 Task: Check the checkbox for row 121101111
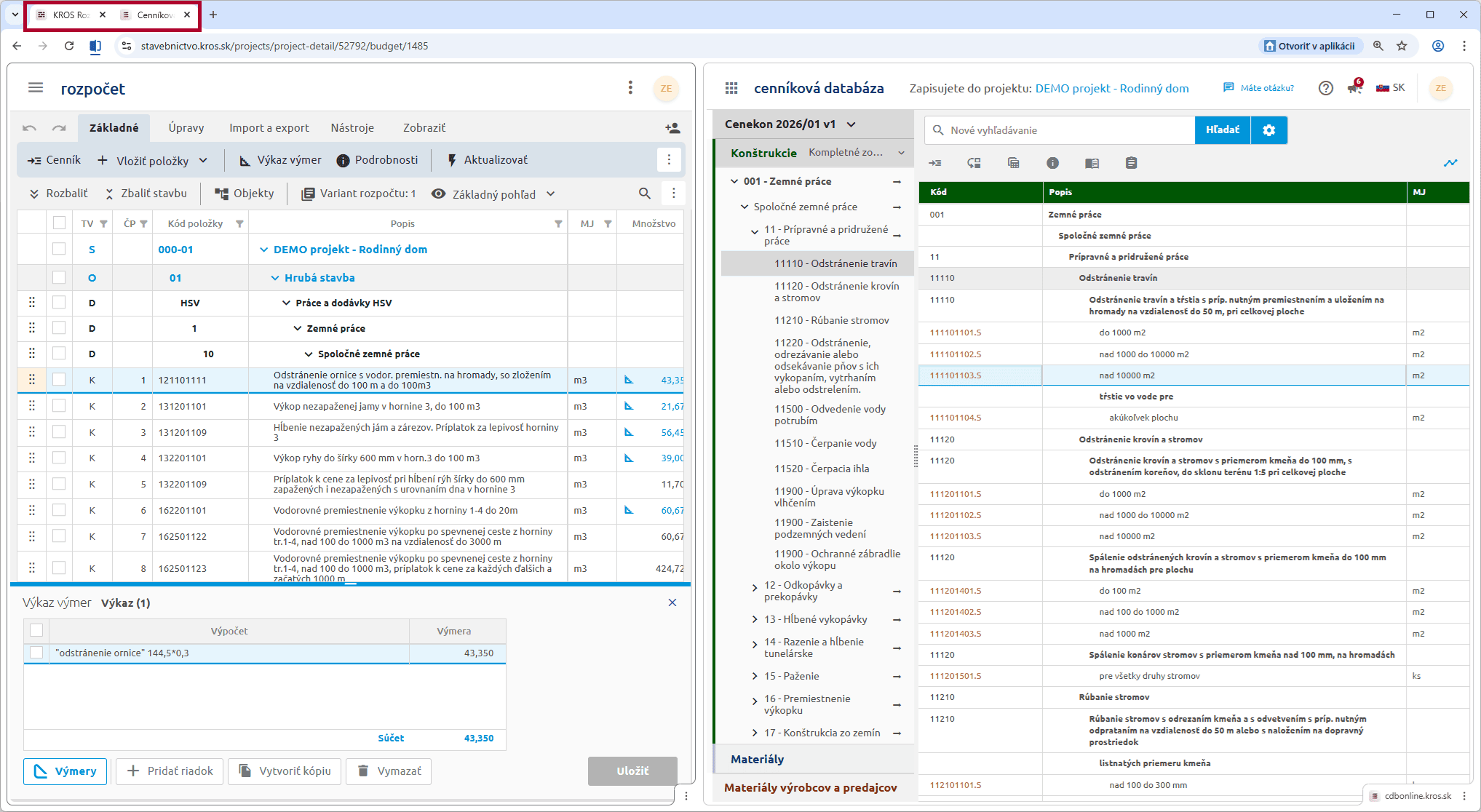pos(59,380)
